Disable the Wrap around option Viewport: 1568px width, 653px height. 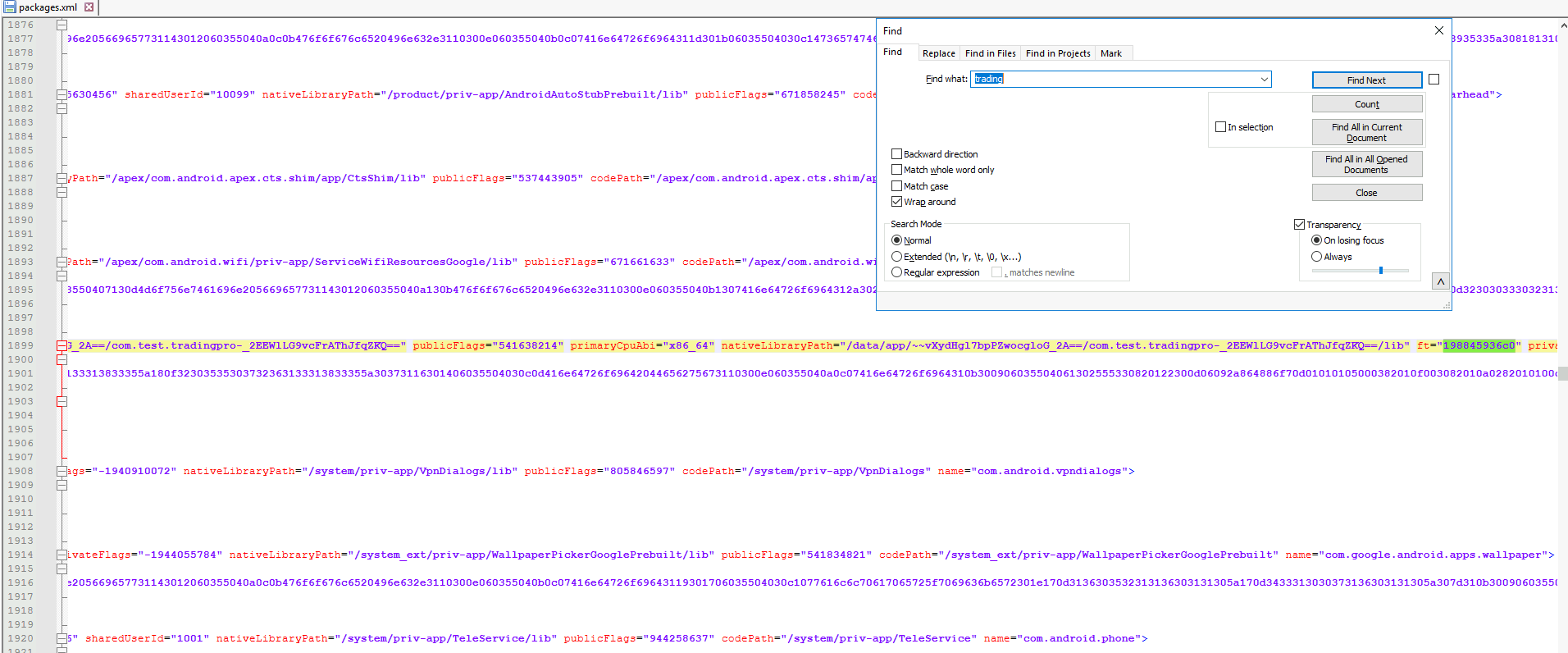click(x=896, y=202)
